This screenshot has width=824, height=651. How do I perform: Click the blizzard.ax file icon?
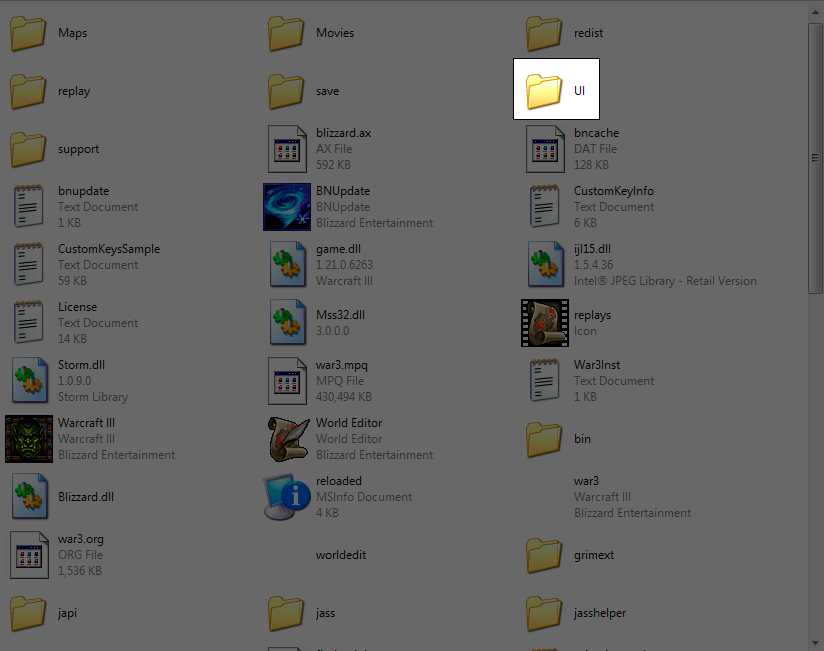coord(287,149)
